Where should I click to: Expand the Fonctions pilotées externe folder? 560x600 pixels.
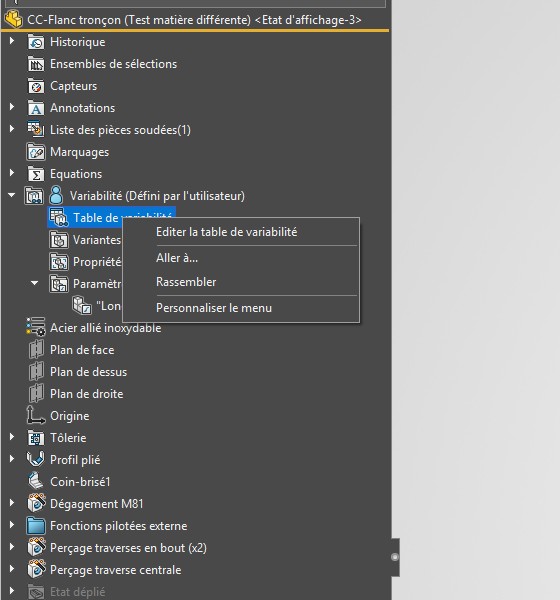12,525
